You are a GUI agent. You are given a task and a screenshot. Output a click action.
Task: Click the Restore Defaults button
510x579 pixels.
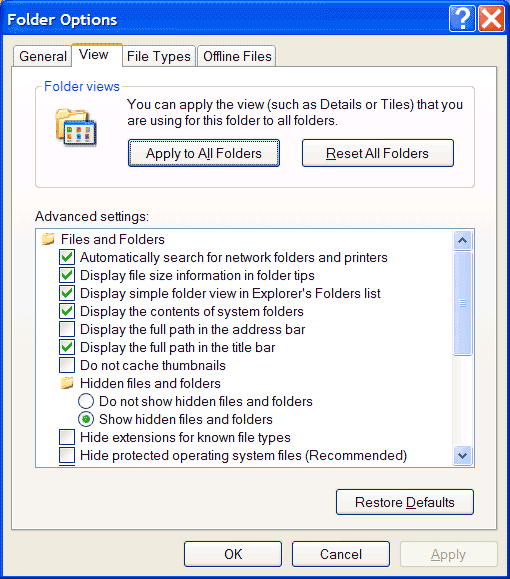coord(405,502)
